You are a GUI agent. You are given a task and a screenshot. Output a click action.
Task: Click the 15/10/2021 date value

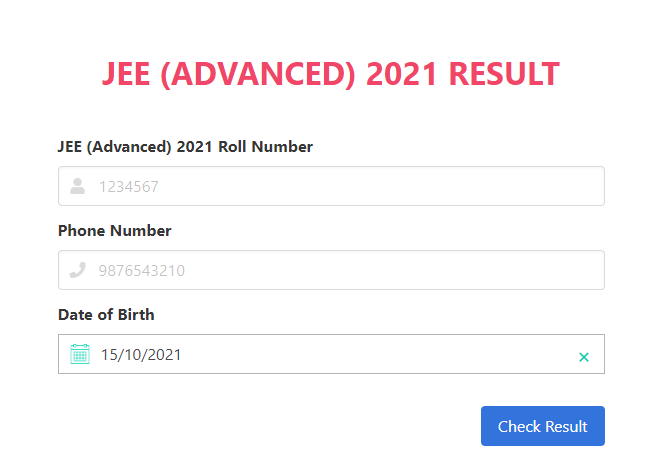141,355
